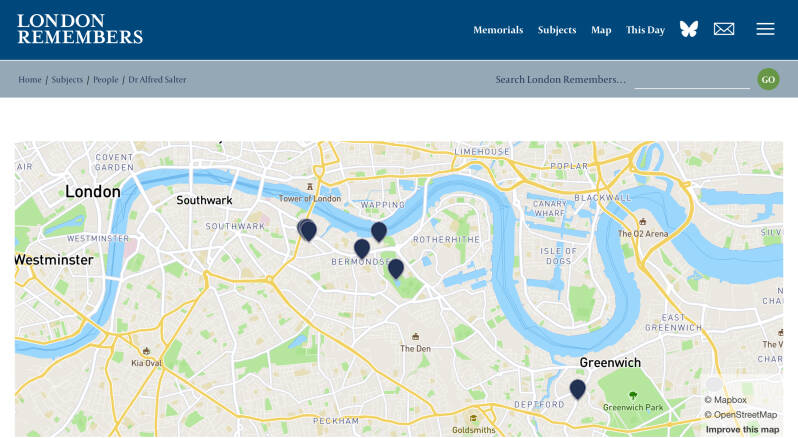The width and height of the screenshot is (798, 438).
Task: Click the Goldsmiths college icon
Action: [x=473, y=418]
